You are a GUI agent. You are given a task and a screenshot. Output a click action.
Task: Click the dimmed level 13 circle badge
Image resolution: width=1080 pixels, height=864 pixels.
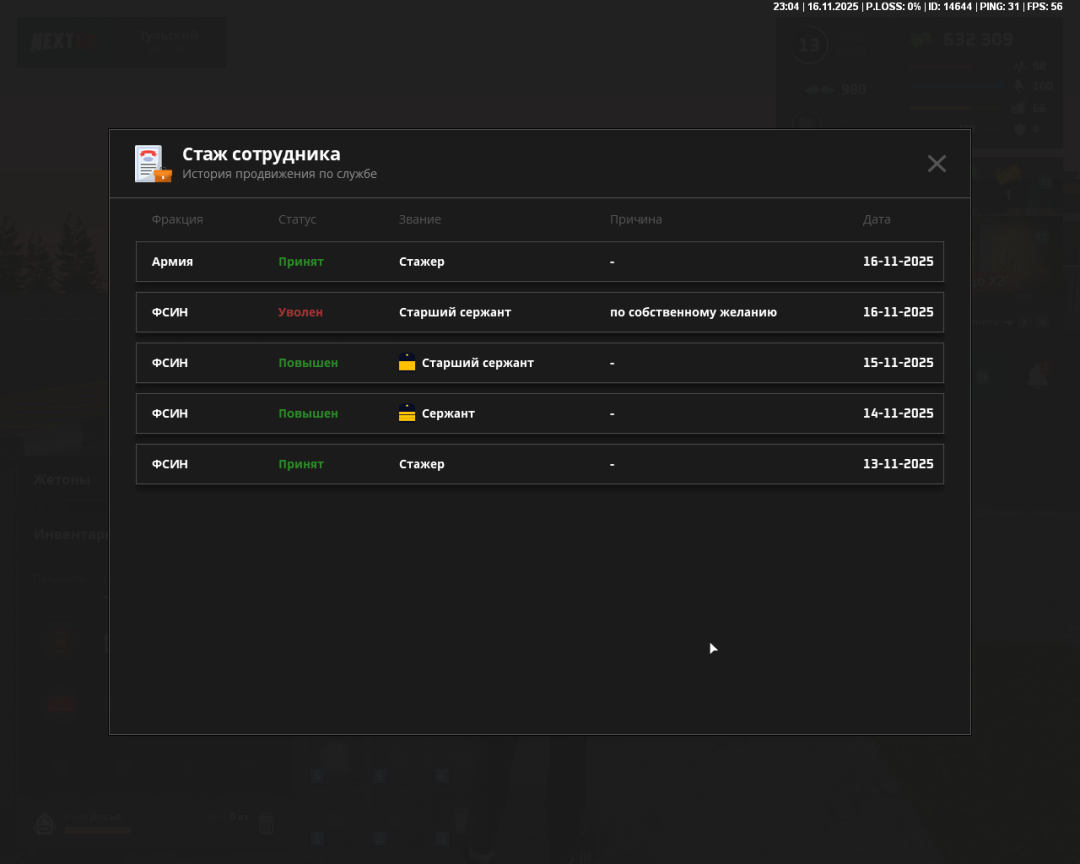pyautogui.click(x=809, y=46)
